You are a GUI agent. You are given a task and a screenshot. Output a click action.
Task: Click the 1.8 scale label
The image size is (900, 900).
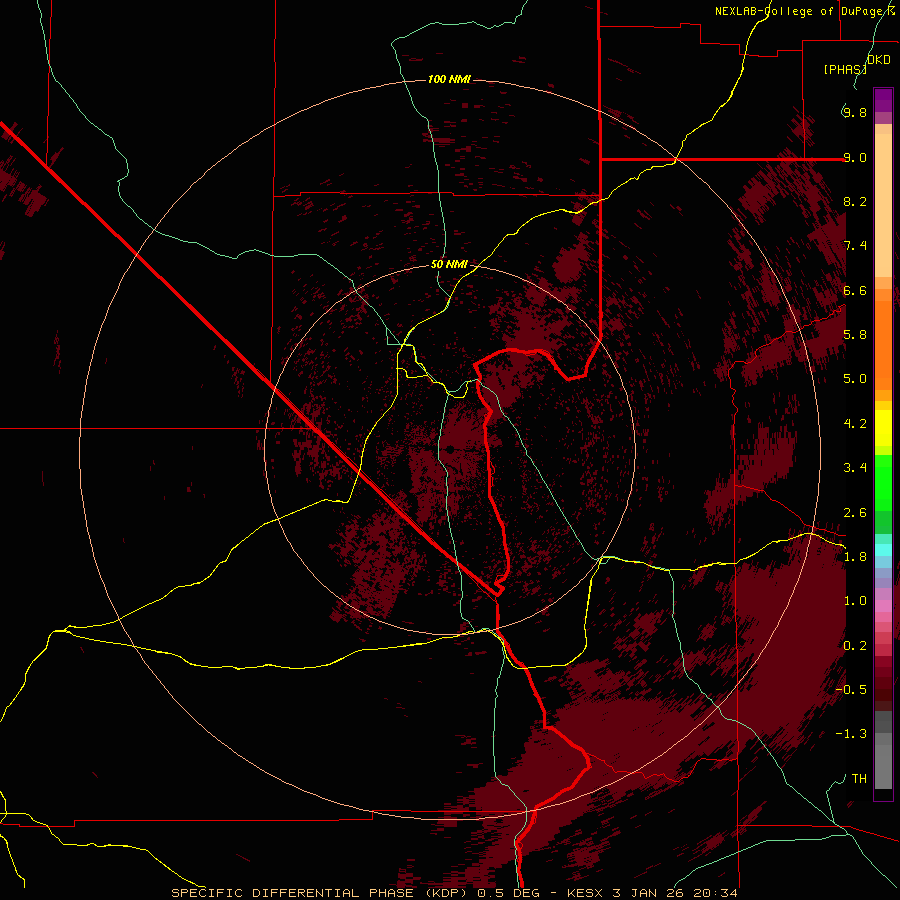click(854, 557)
